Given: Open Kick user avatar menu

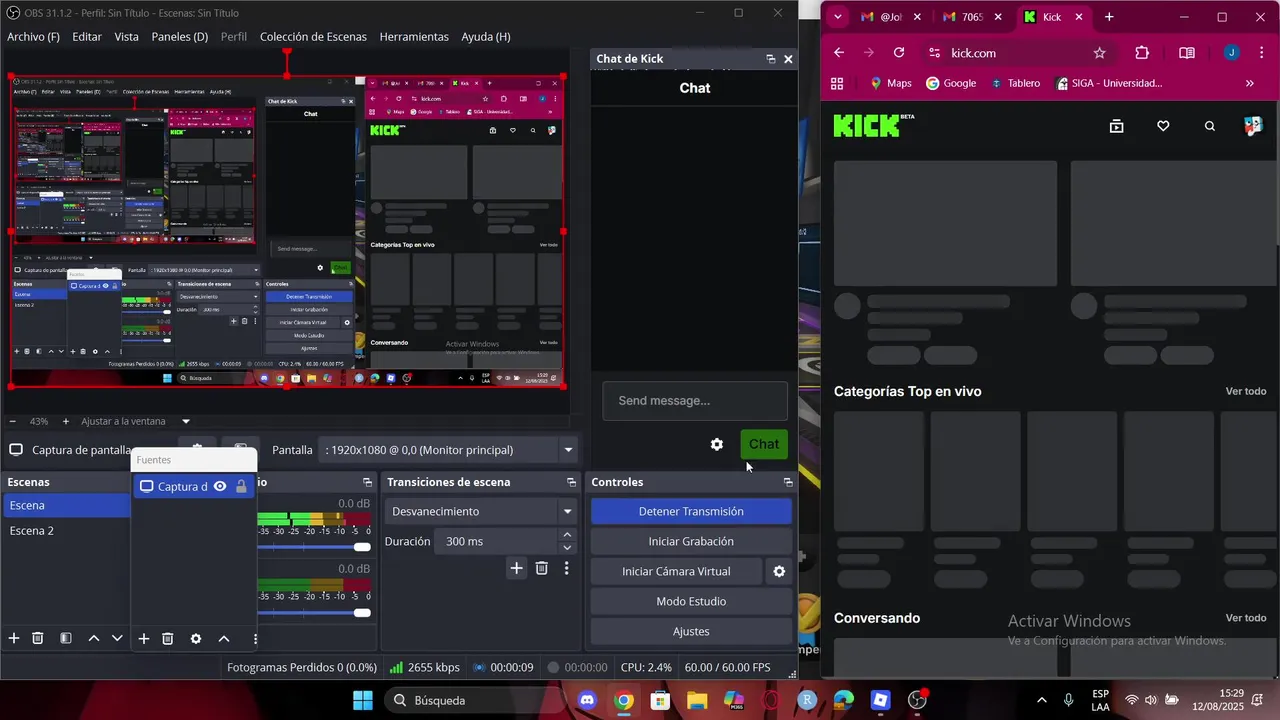Looking at the screenshot, I should pyautogui.click(x=1253, y=126).
